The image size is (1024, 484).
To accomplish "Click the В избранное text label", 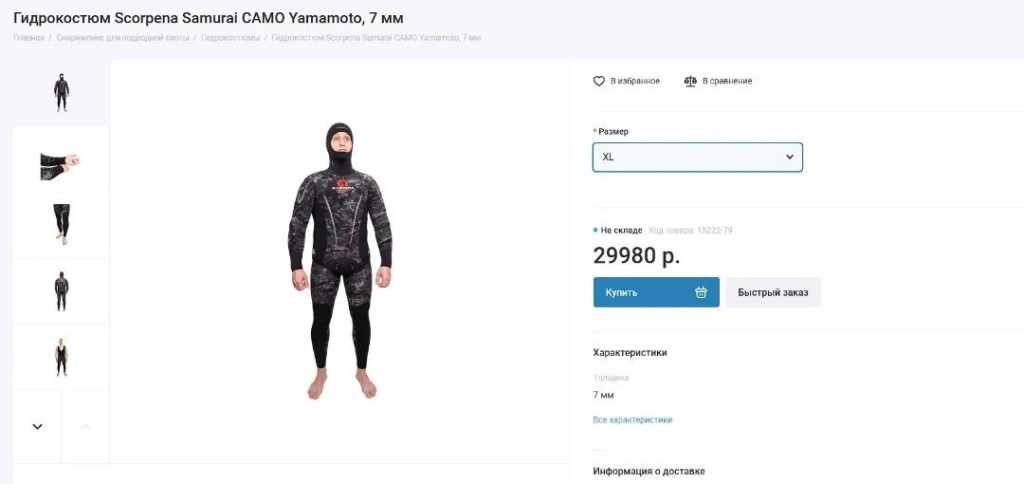I will (635, 81).
